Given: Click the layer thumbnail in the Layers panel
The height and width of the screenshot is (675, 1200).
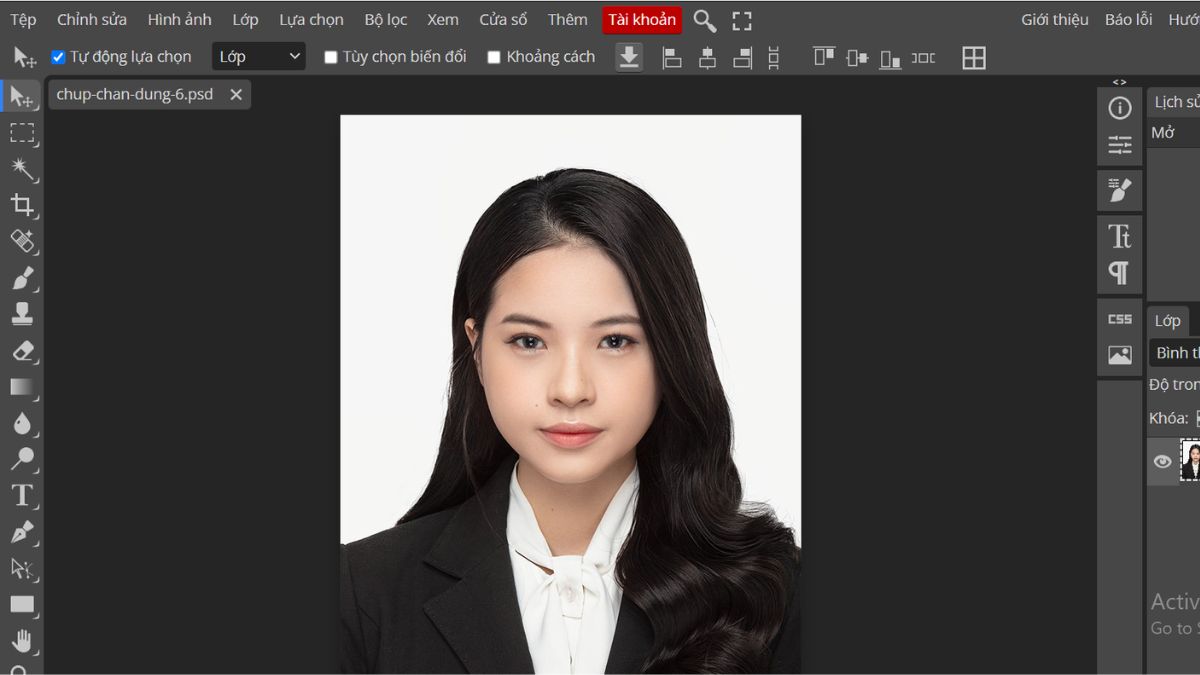Looking at the screenshot, I should tap(1192, 461).
